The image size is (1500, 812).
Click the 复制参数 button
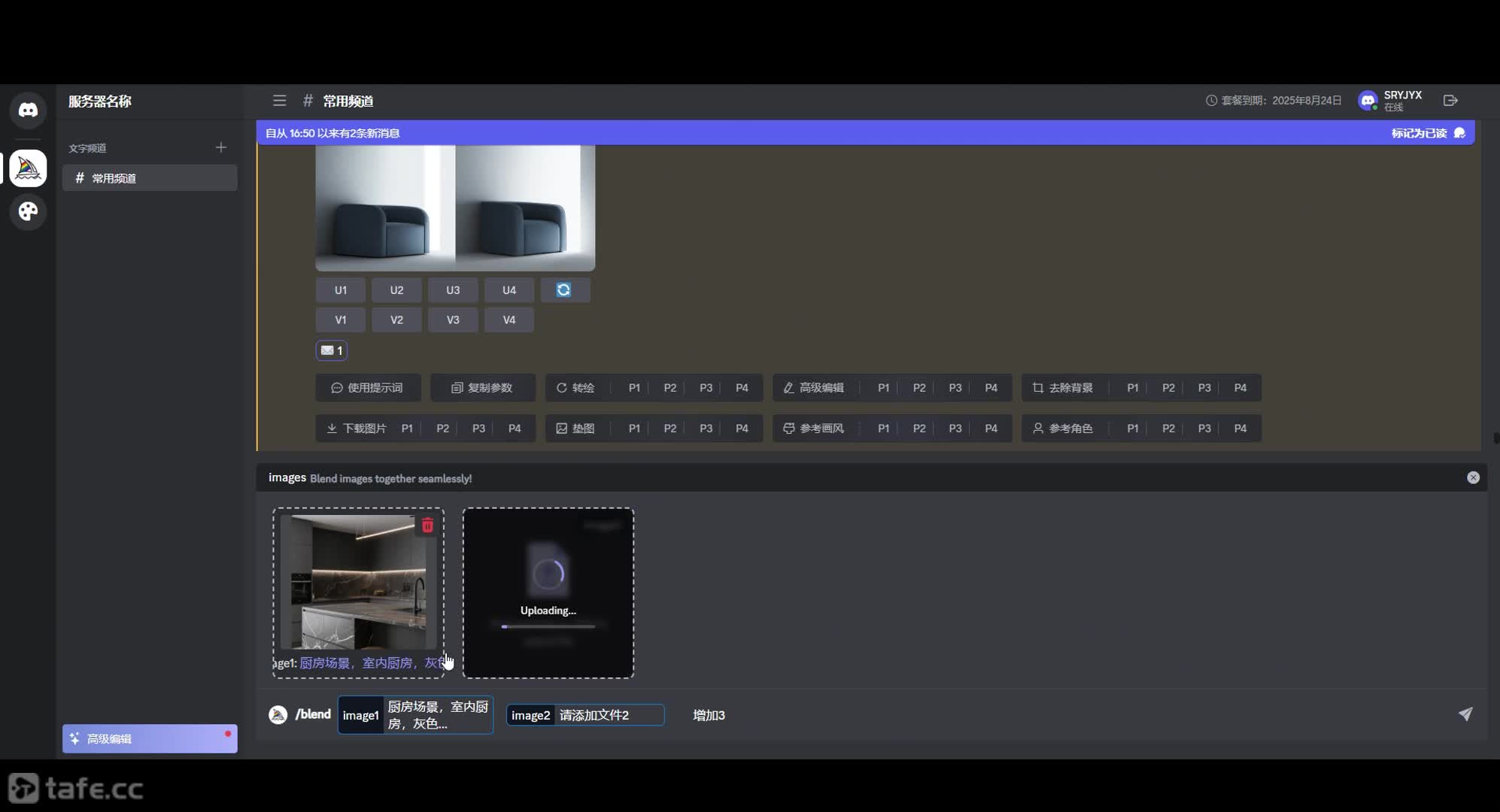[482, 388]
